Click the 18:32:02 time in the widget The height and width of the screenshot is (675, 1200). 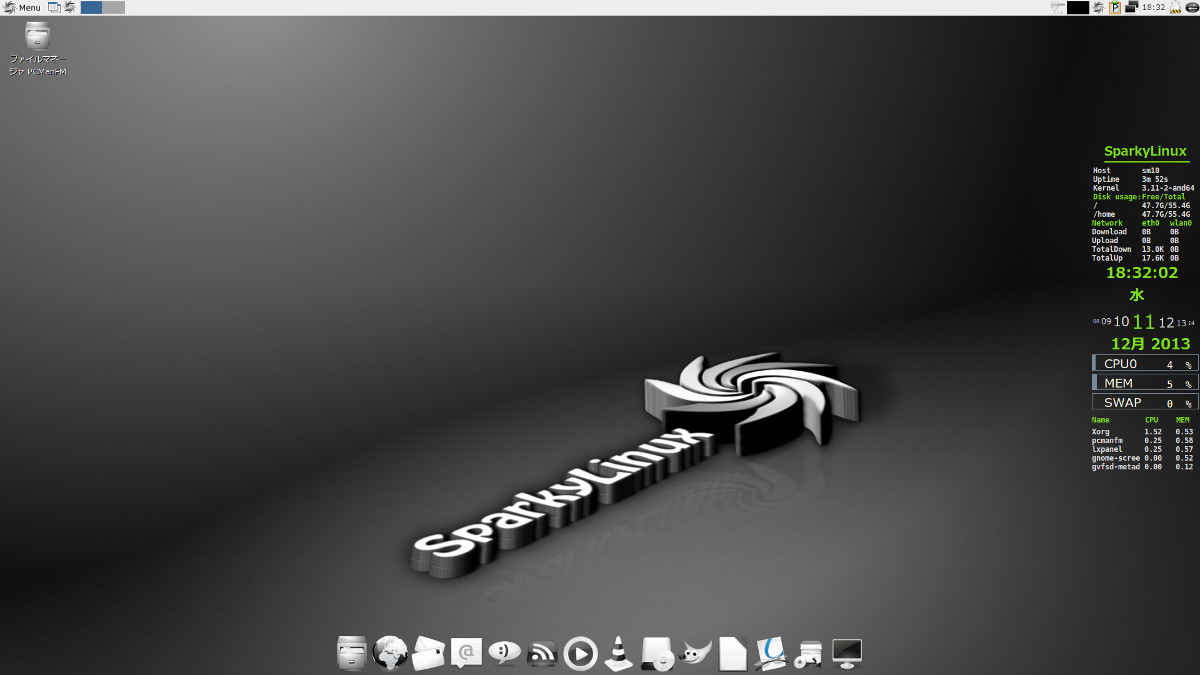(1141, 272)
